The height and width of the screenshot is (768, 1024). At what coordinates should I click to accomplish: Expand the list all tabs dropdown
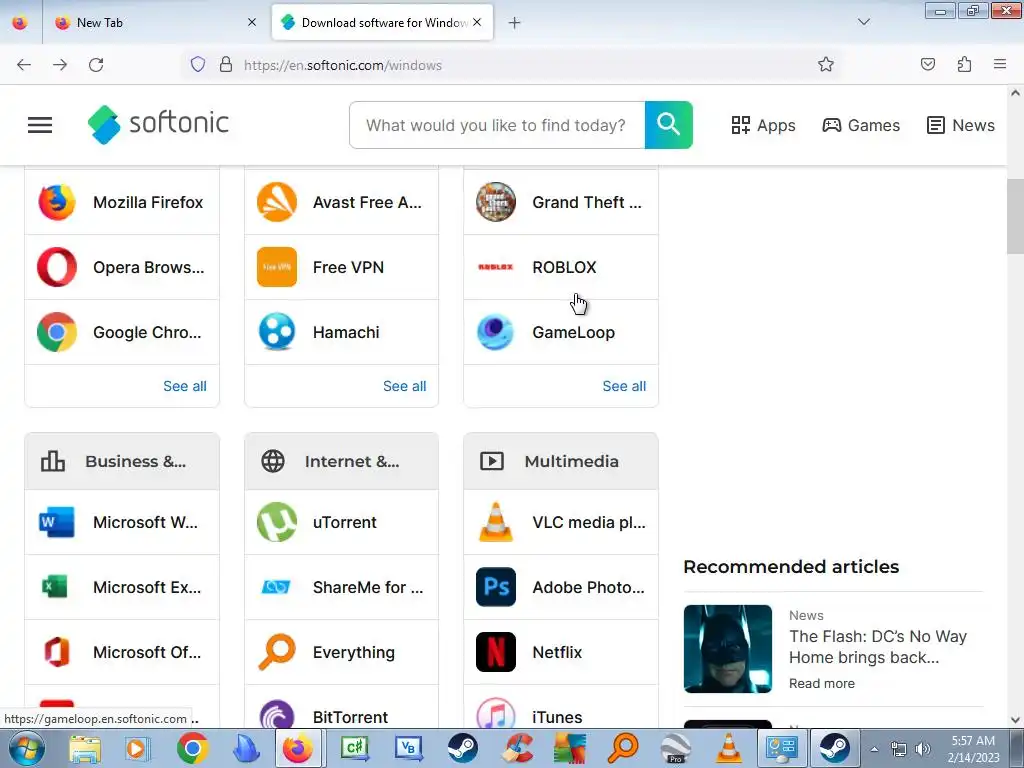pyautogui.click(x=863, y=22)
